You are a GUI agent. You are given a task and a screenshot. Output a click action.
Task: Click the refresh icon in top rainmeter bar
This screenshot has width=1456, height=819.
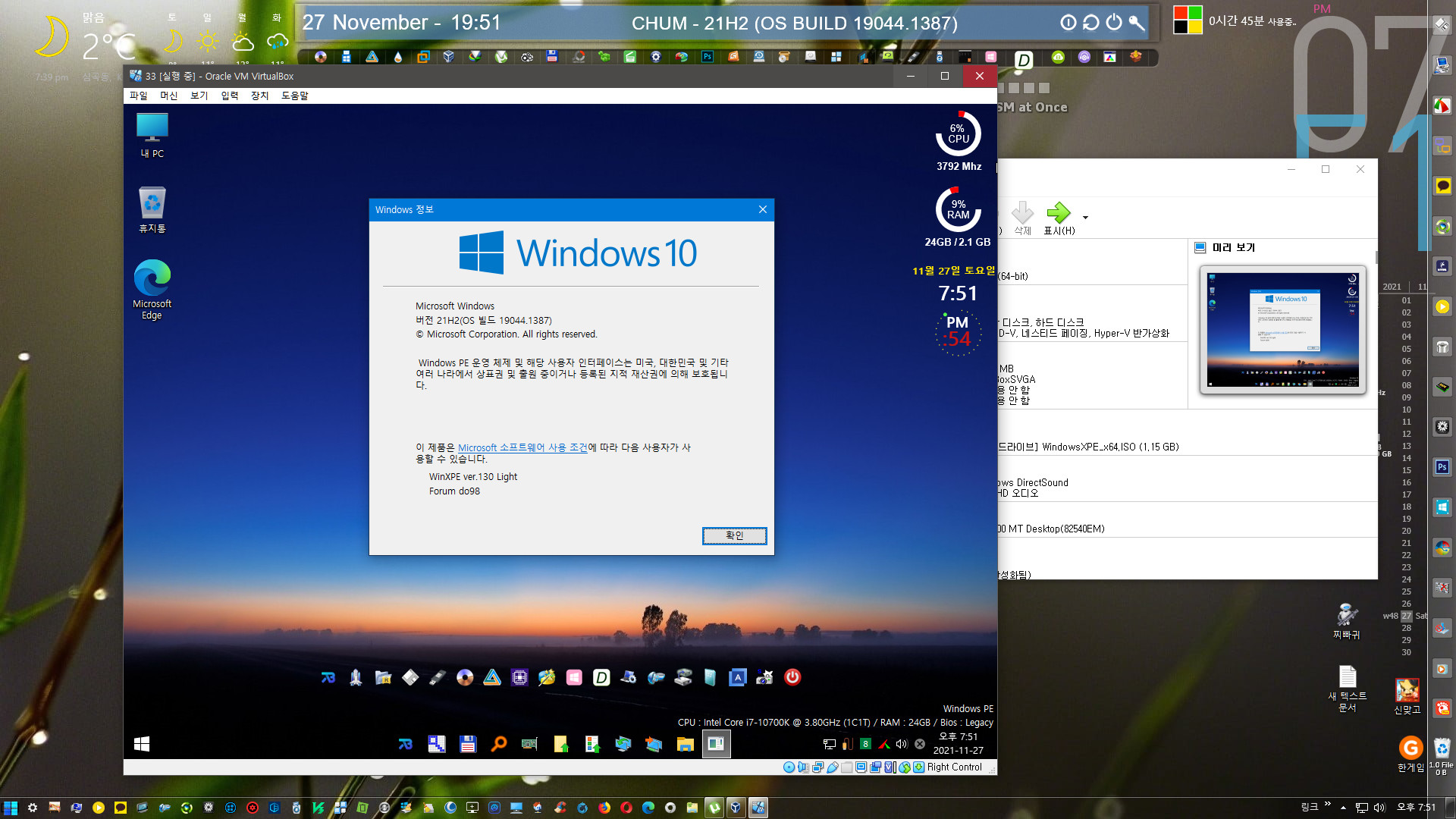pos(1090,23)
